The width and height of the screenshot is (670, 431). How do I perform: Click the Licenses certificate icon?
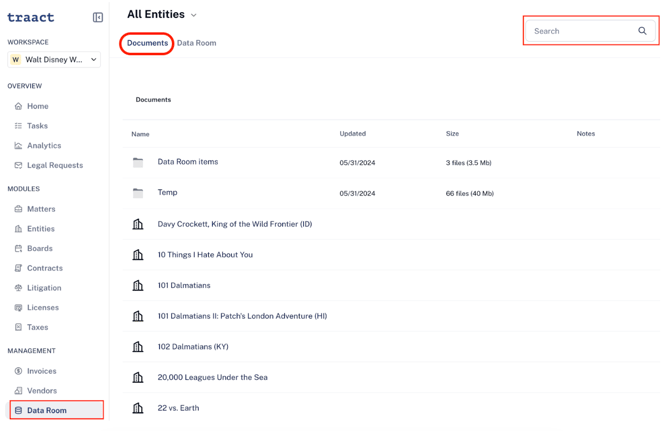(x=18, y=307)
